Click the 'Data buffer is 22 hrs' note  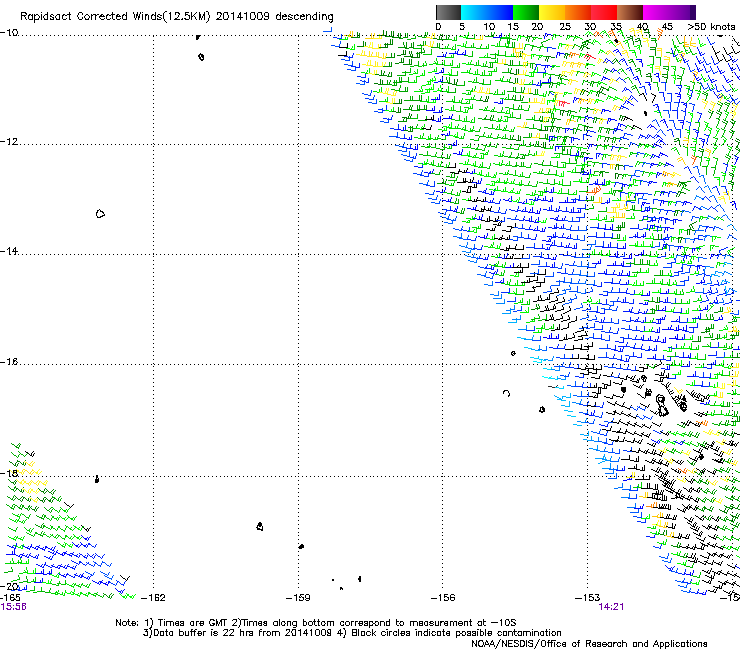coord(352,633)
